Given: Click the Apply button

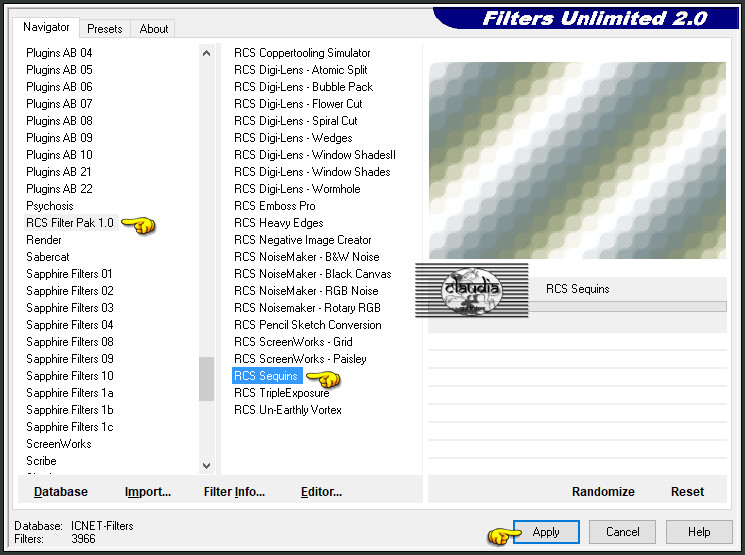Looking at the screenshot, I should (546, 532).
